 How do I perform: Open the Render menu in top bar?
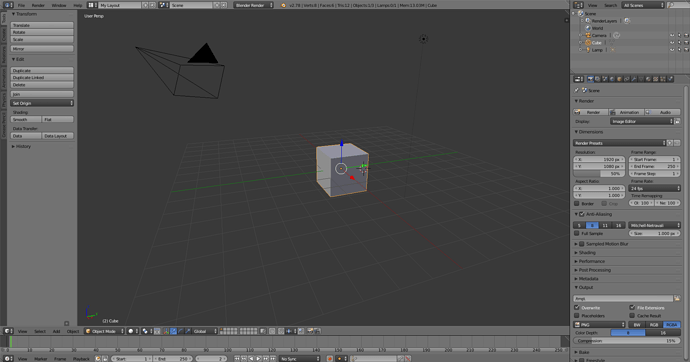pos(38,5)
